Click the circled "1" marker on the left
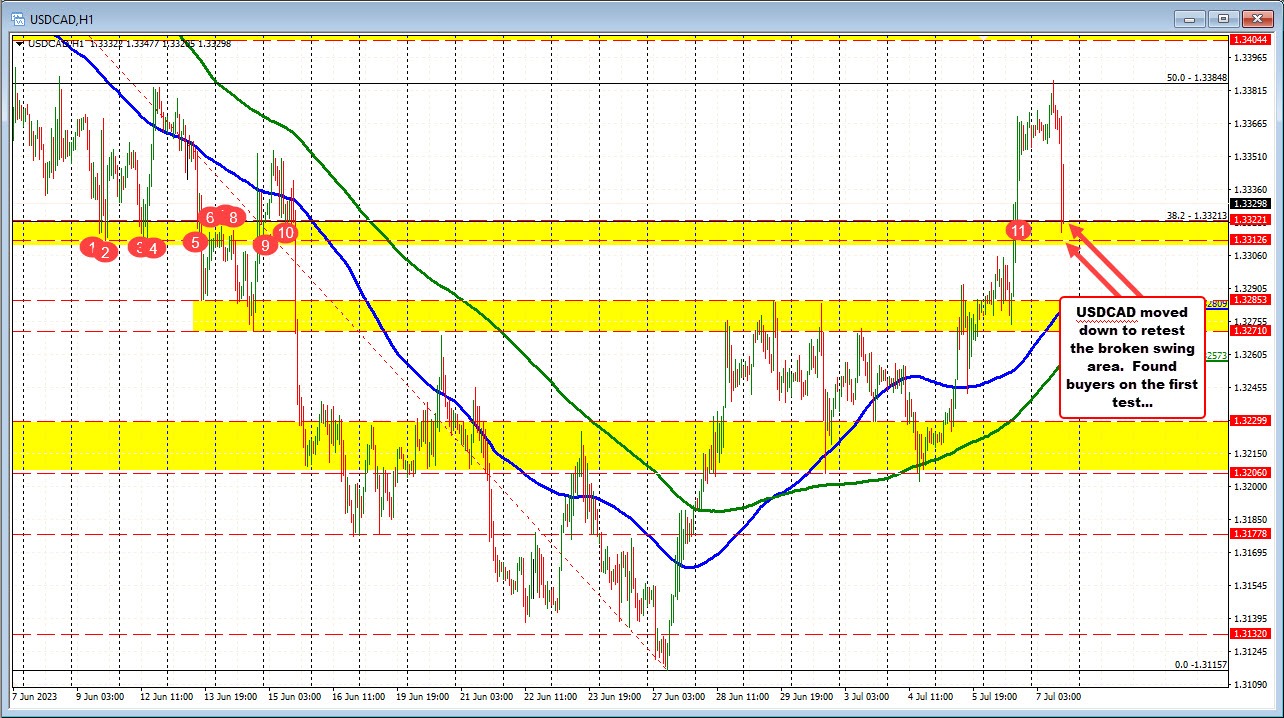The height and width of the screenshot is (718, 1284). 92,245
